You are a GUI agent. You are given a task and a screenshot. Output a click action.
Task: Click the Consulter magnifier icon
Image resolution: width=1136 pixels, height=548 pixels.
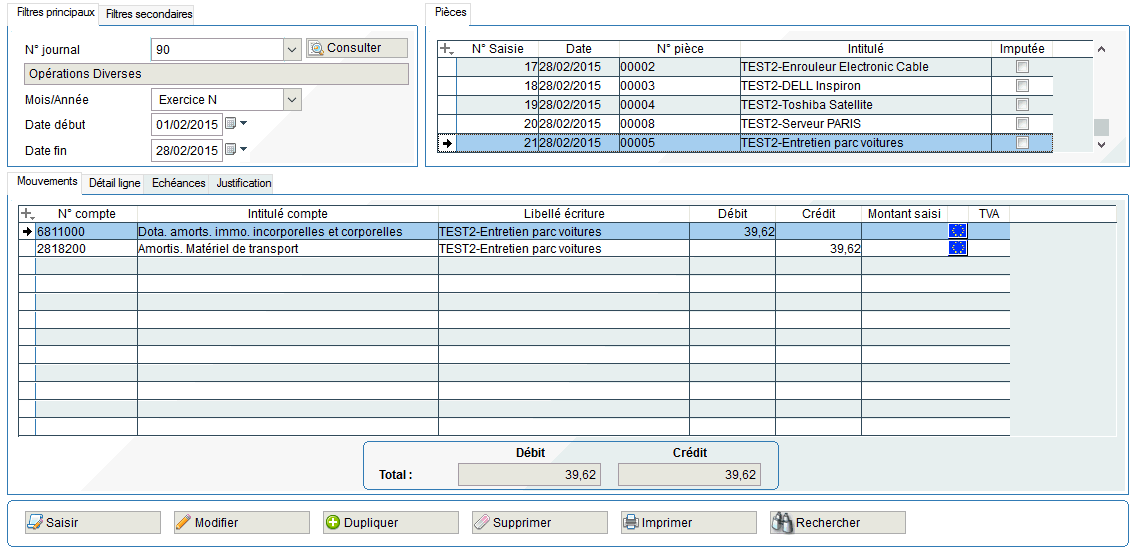pos(317,48)
